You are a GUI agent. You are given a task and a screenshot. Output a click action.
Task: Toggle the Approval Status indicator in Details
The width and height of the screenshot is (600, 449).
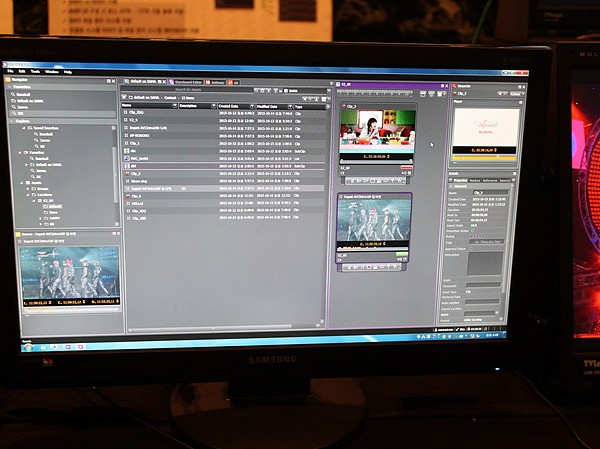pos(471,248)
